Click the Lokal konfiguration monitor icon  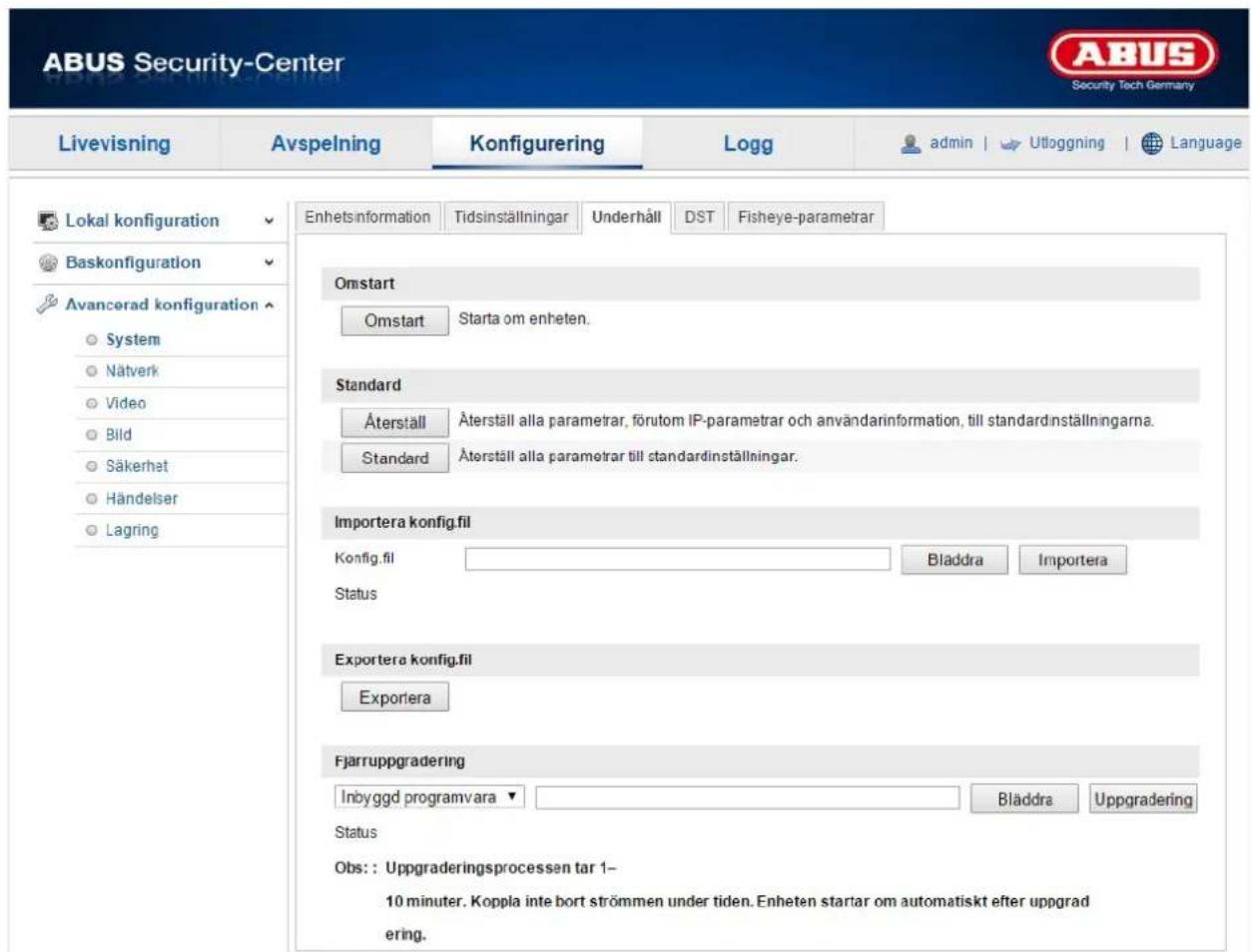tap(48, 221)
